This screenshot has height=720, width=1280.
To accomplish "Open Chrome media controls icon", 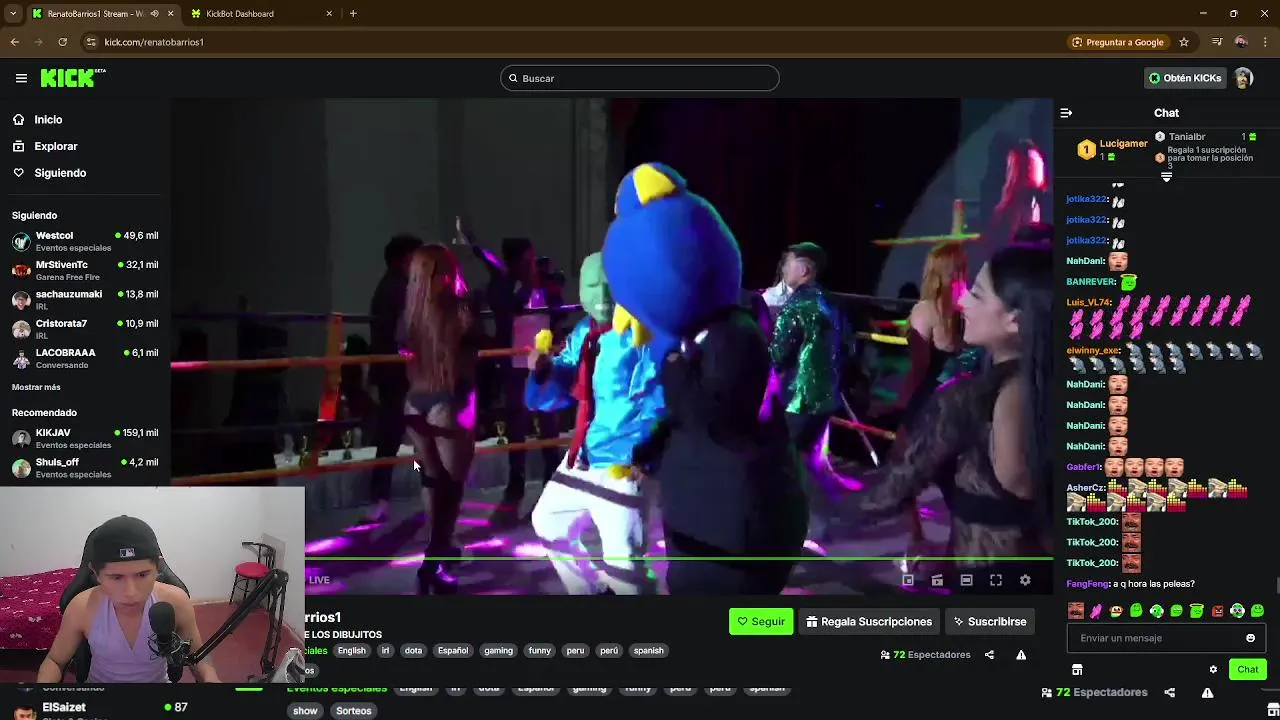I will [x=1217, y=42].
